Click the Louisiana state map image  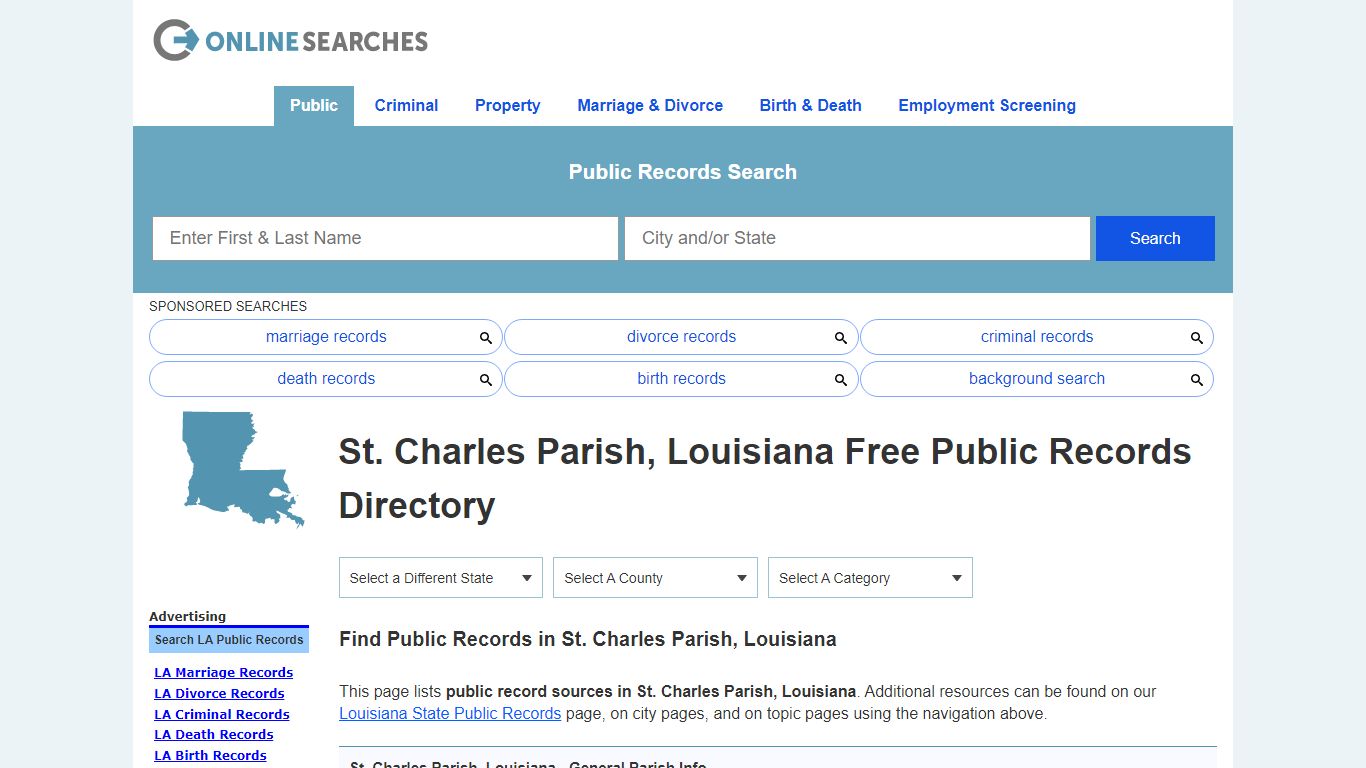pyautogui.click(x=243, y=469)
